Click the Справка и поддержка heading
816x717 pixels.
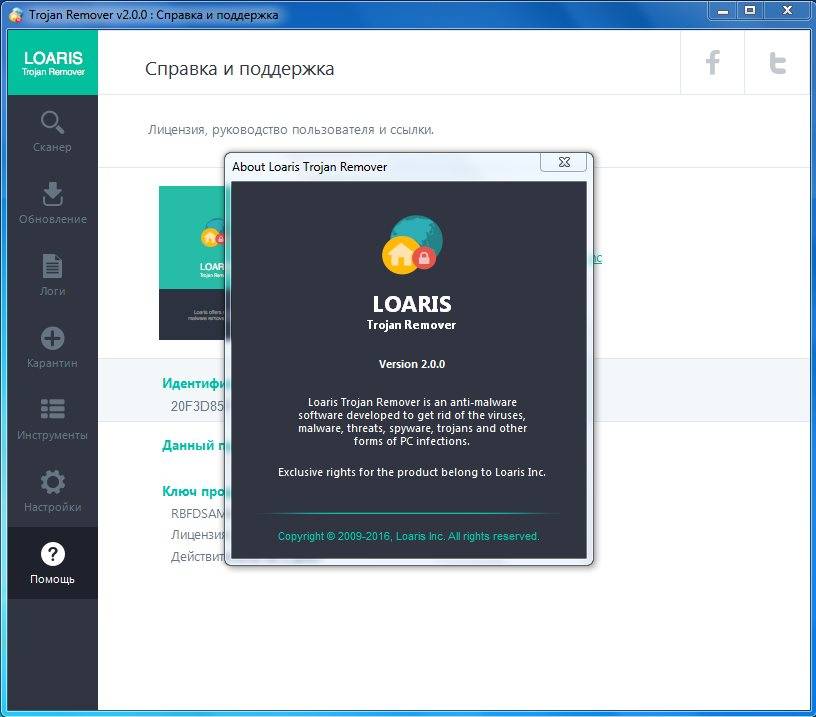(x=239, y=69)
